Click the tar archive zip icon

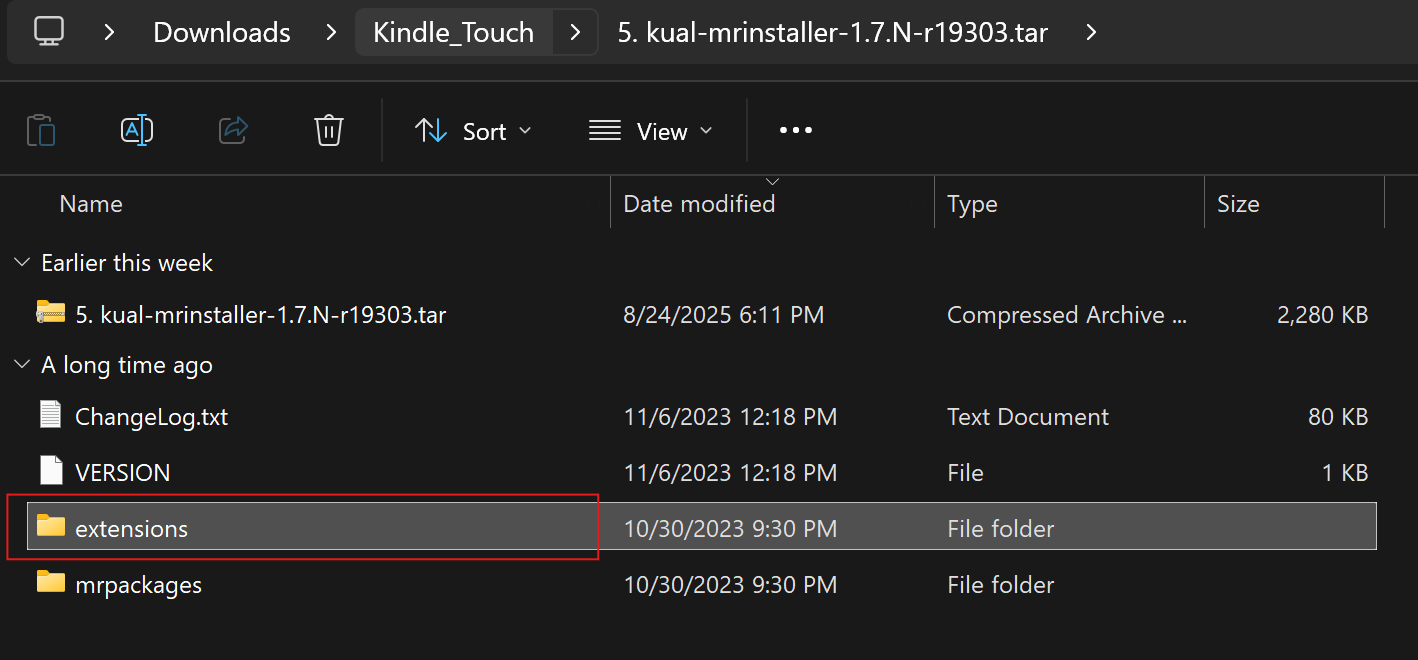coord(50,314)
